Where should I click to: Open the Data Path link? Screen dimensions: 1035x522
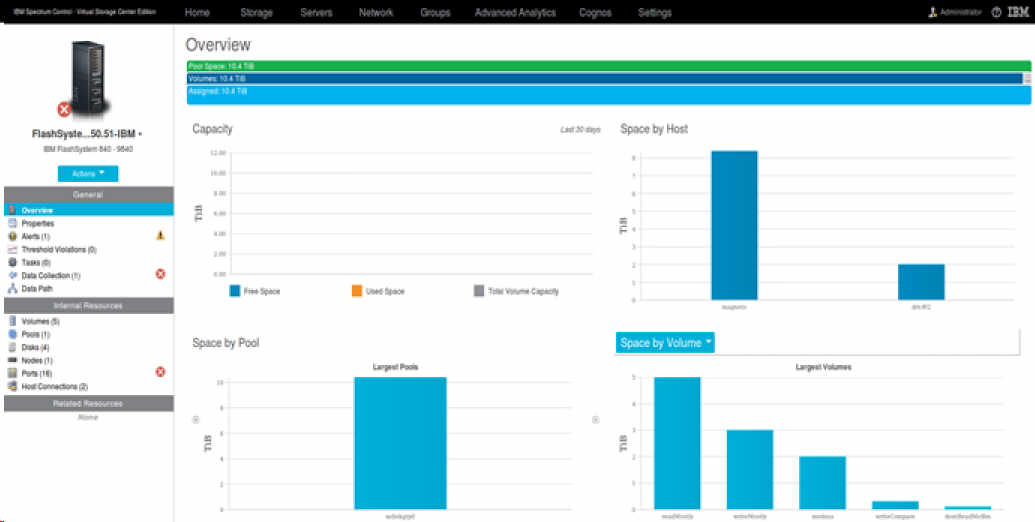tap(37, 288)
